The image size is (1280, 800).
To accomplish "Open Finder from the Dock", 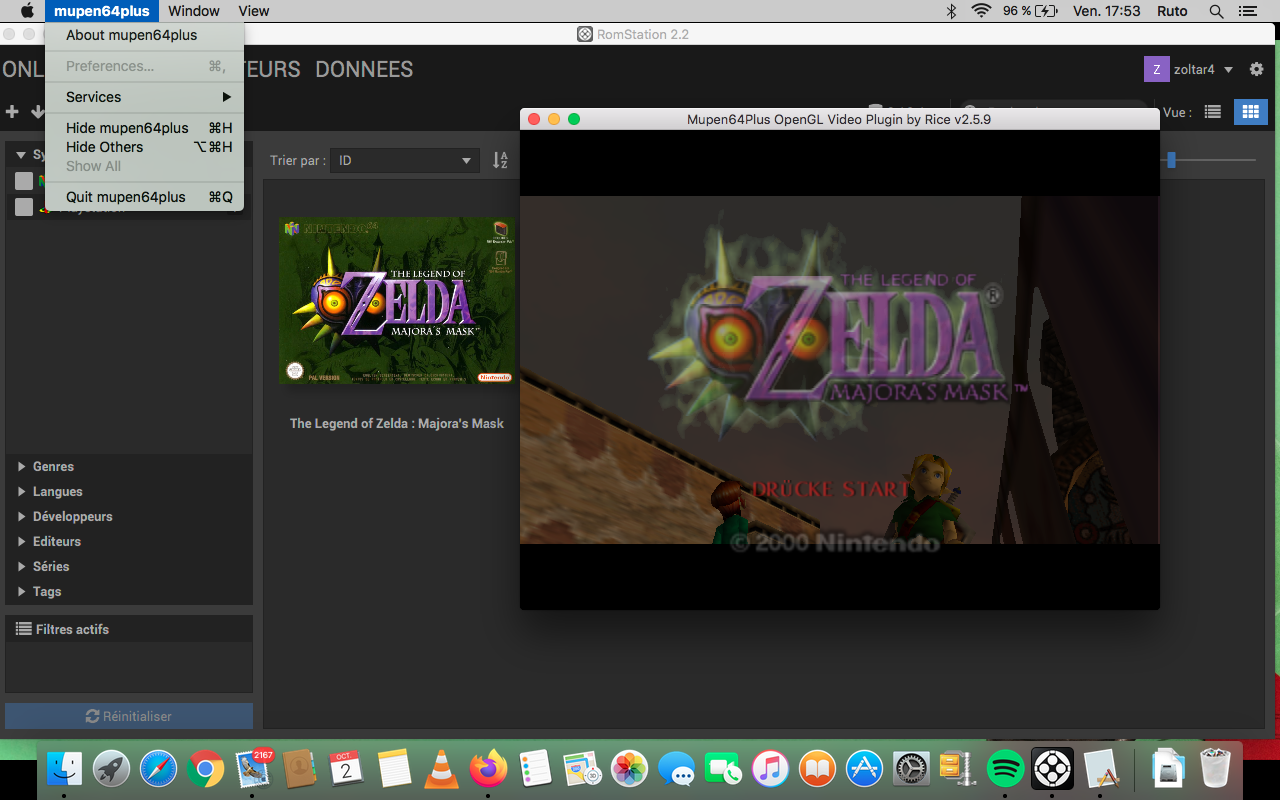I will 65,768.
